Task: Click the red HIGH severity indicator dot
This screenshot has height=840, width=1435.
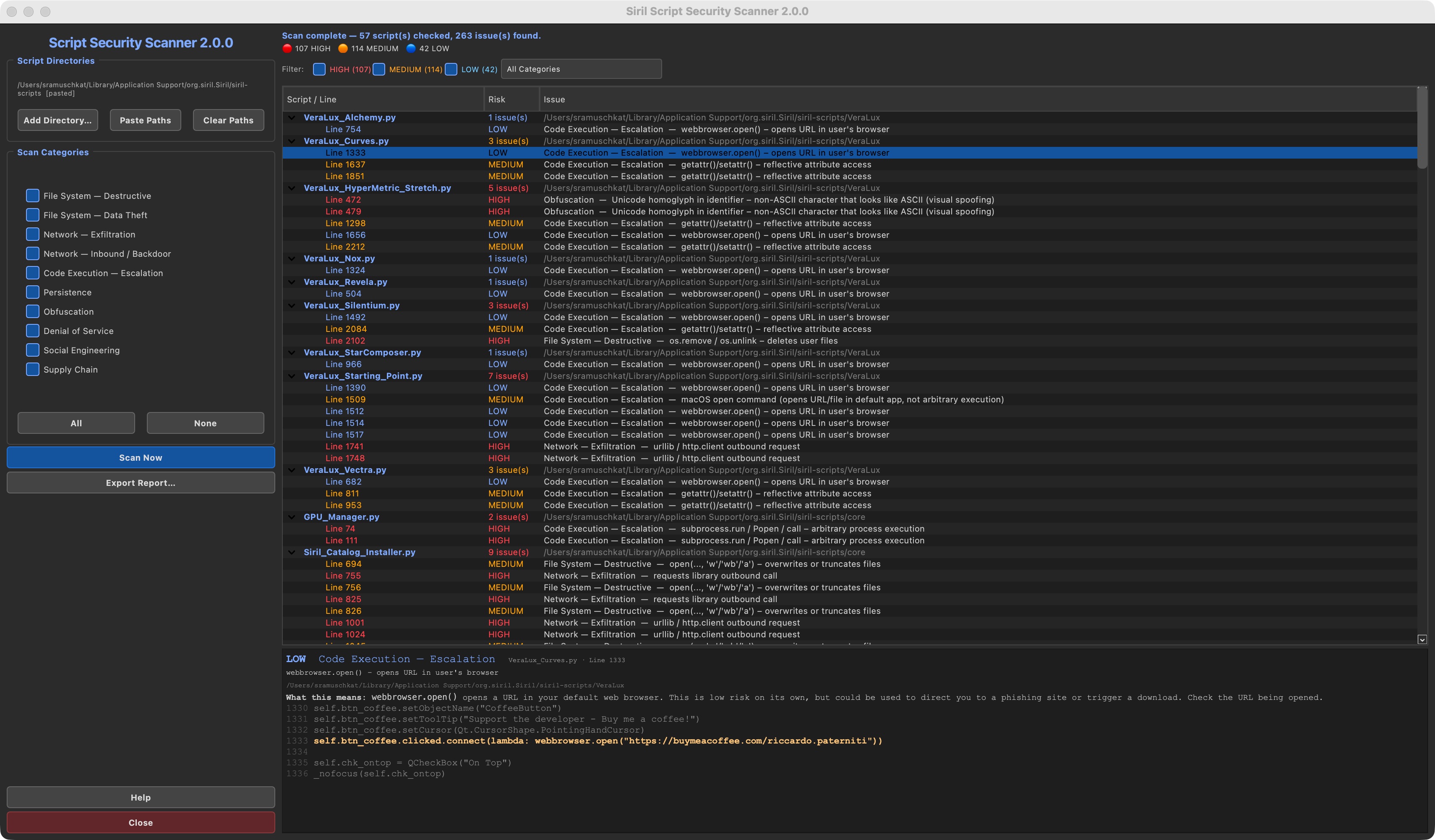Action: 287,48
